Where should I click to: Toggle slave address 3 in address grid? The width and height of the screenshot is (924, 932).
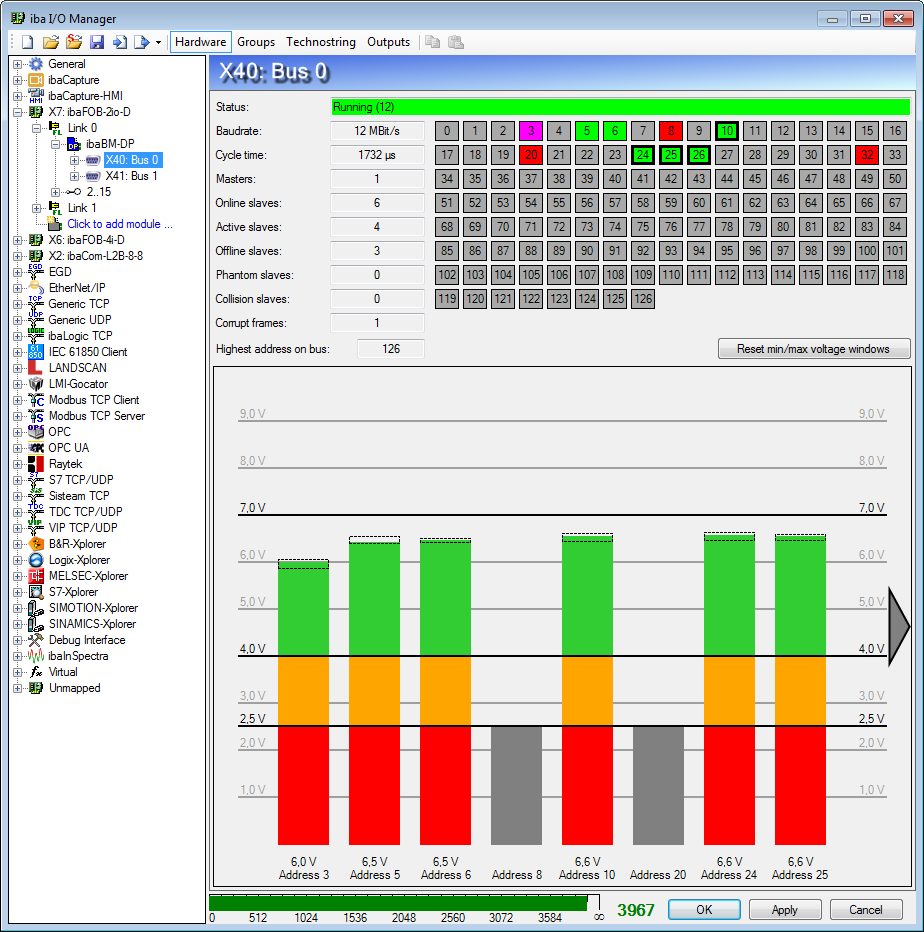(531, 131)
